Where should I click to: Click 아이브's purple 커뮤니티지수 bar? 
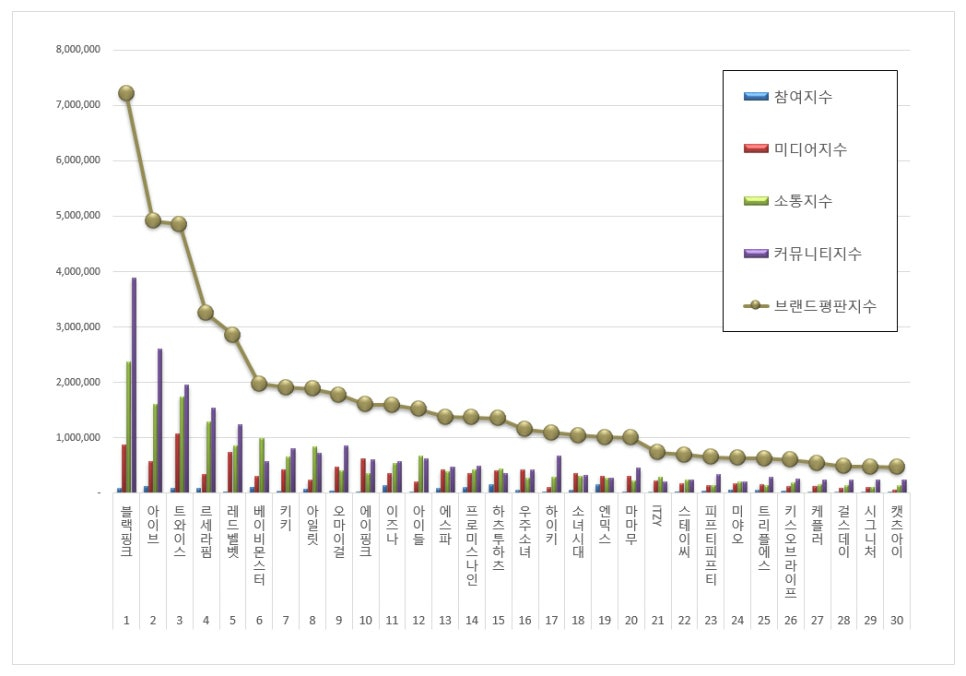160,420
